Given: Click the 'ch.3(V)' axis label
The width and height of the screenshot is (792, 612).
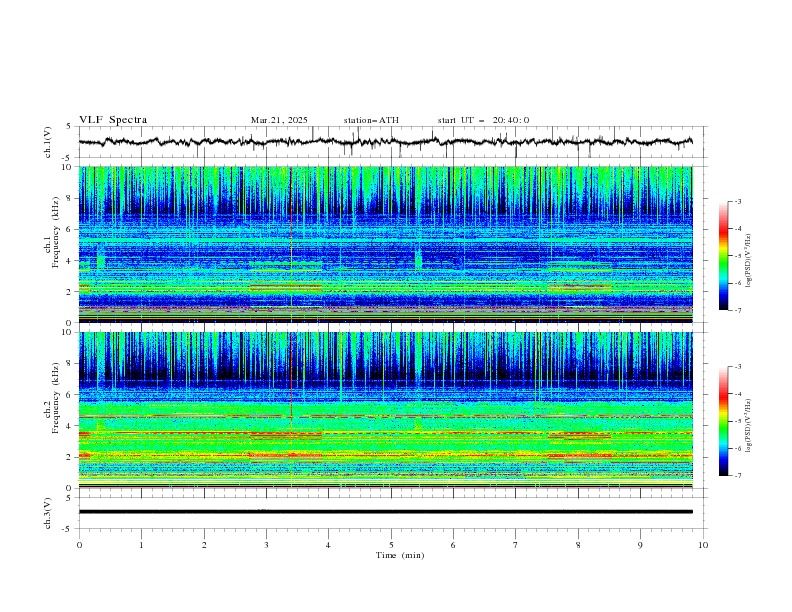Looking at the screenshot, I should pyautogui.click(x=48, y=513).
